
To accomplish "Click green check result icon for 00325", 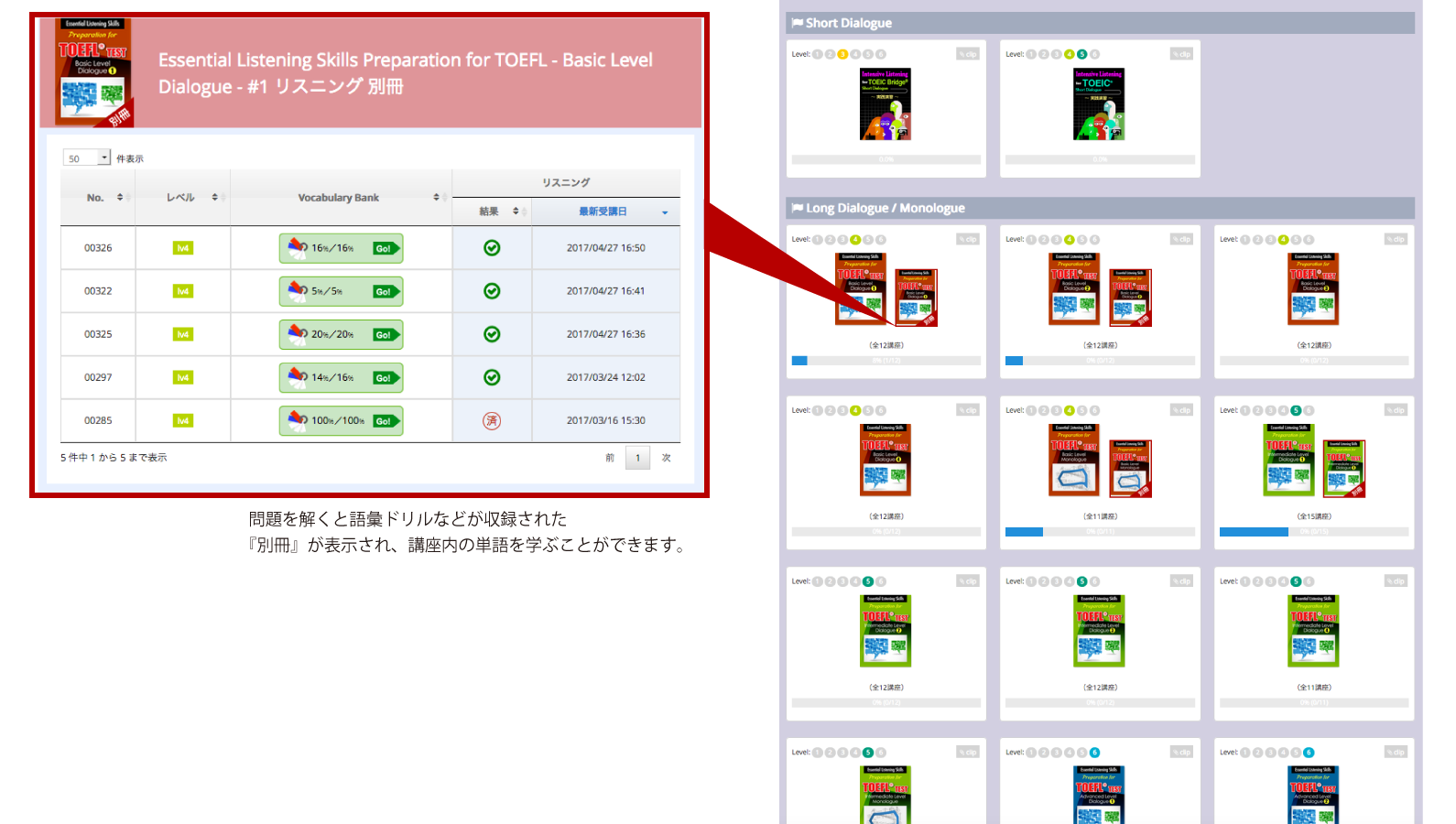I will 492,334.
